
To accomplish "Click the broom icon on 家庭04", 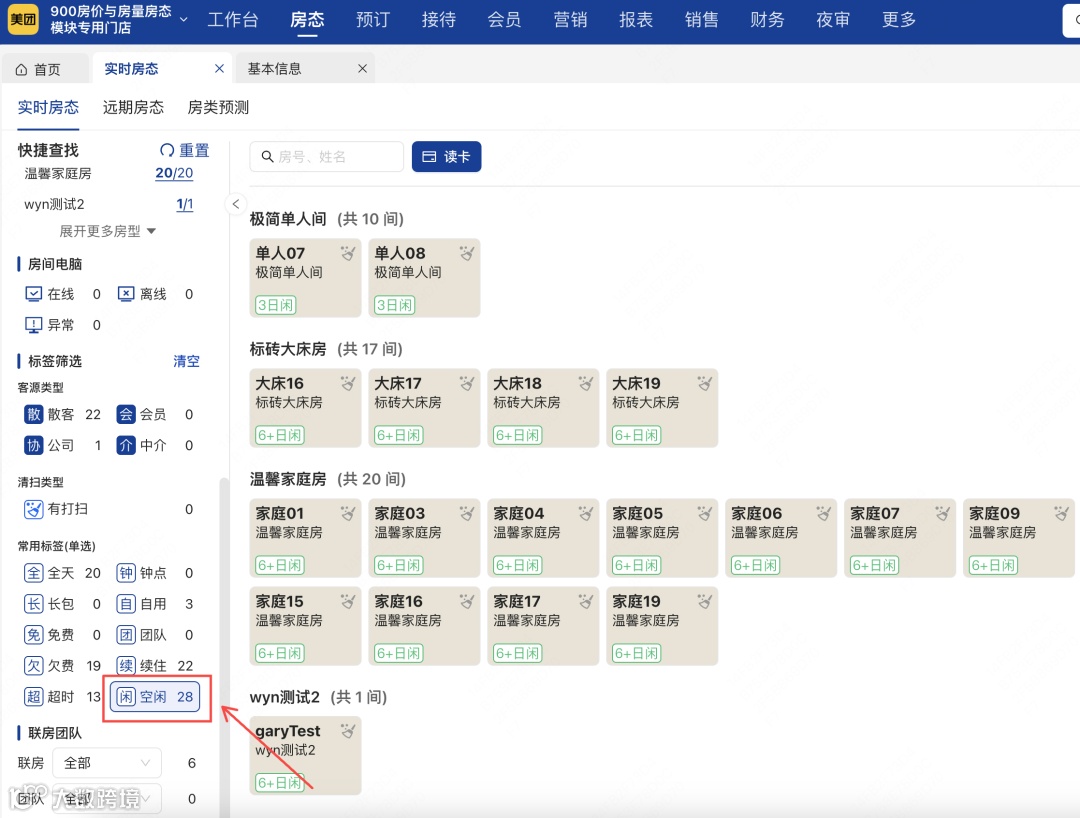I will click(586, 513).
